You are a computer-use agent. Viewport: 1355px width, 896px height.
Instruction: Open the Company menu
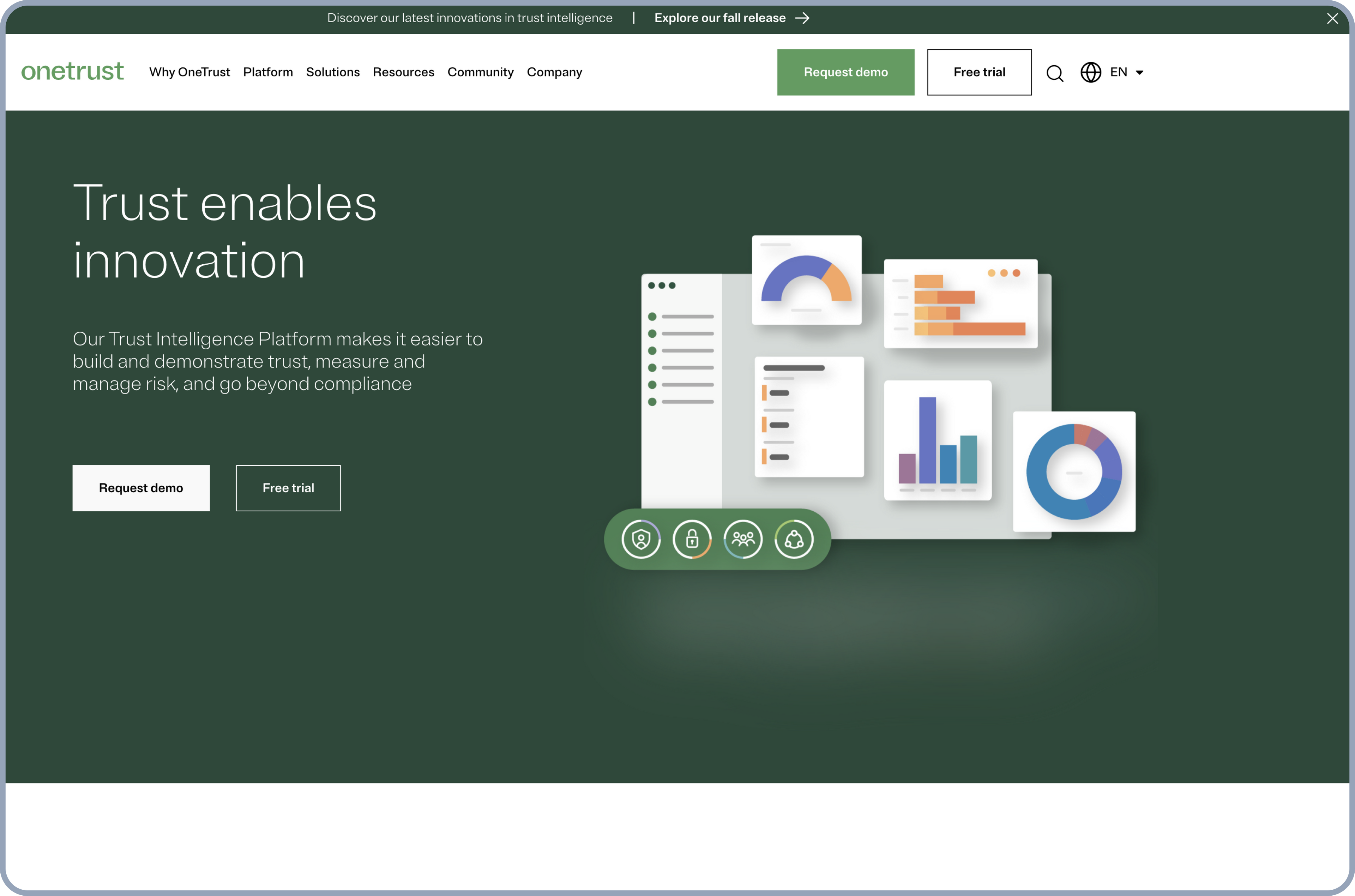[554, 73]
